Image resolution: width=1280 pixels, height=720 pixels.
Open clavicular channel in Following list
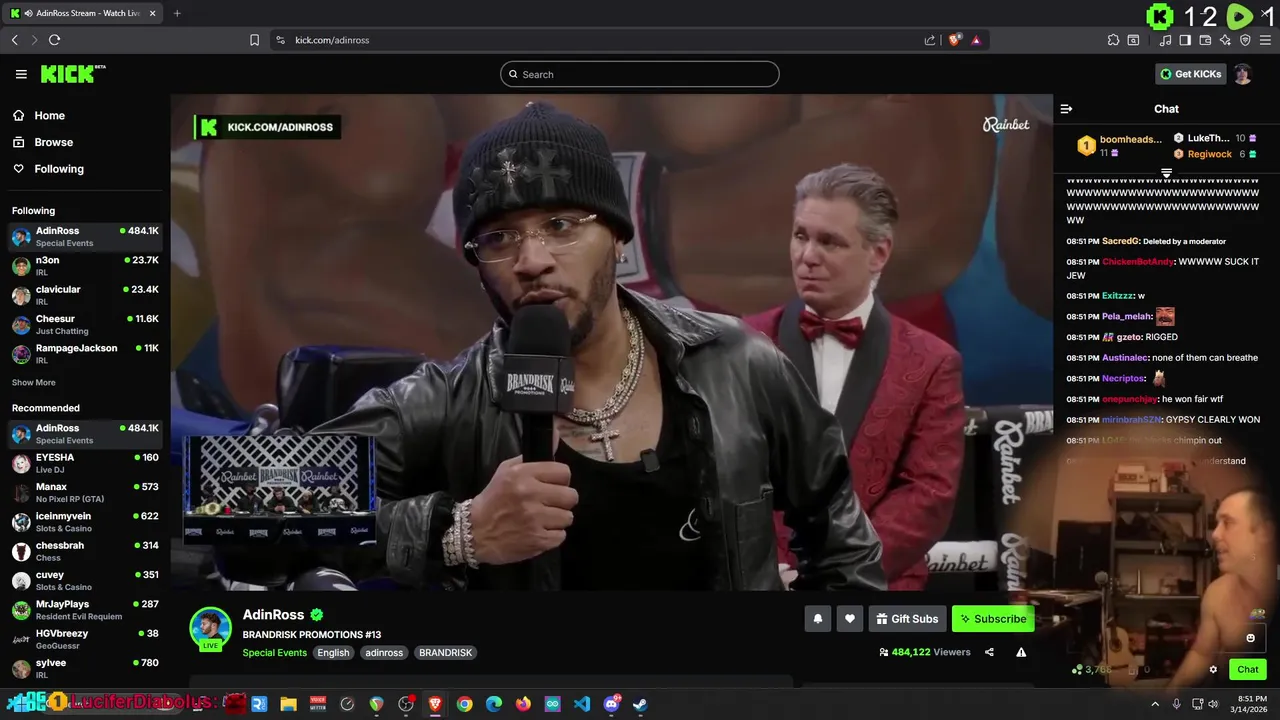[x=85, y=295]
